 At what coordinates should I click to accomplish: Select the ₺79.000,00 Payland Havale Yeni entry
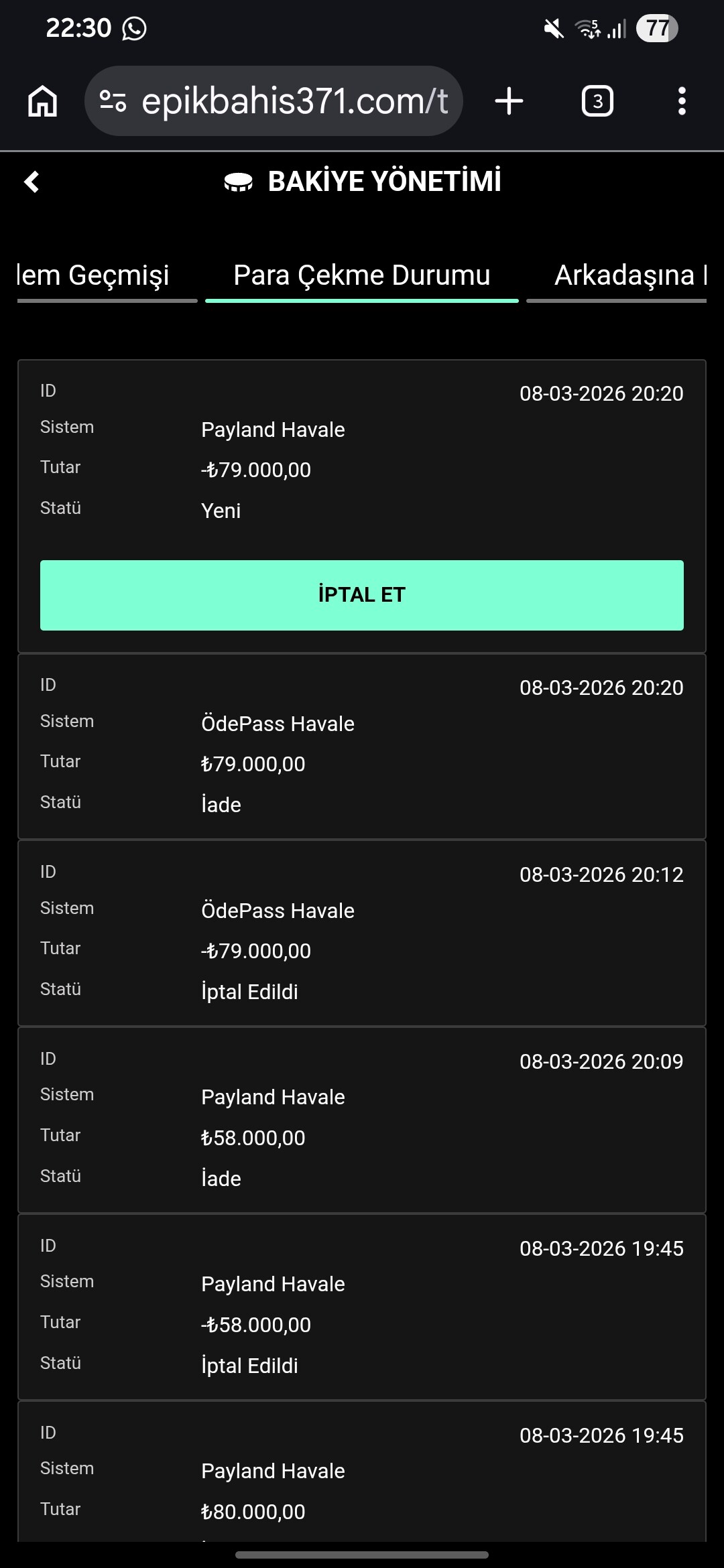362,456
